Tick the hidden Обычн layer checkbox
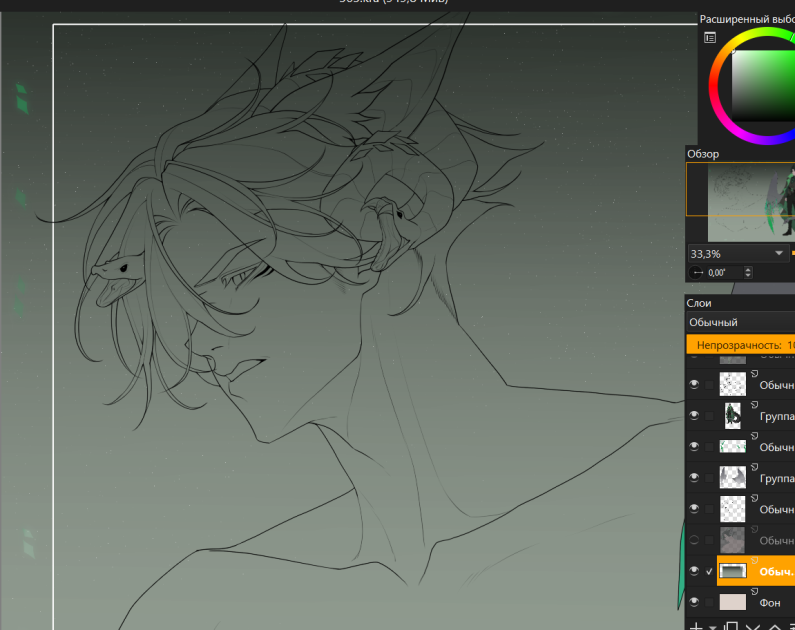Image resolution: width=795 pixels, height=630 pixels. coord(709,540)
